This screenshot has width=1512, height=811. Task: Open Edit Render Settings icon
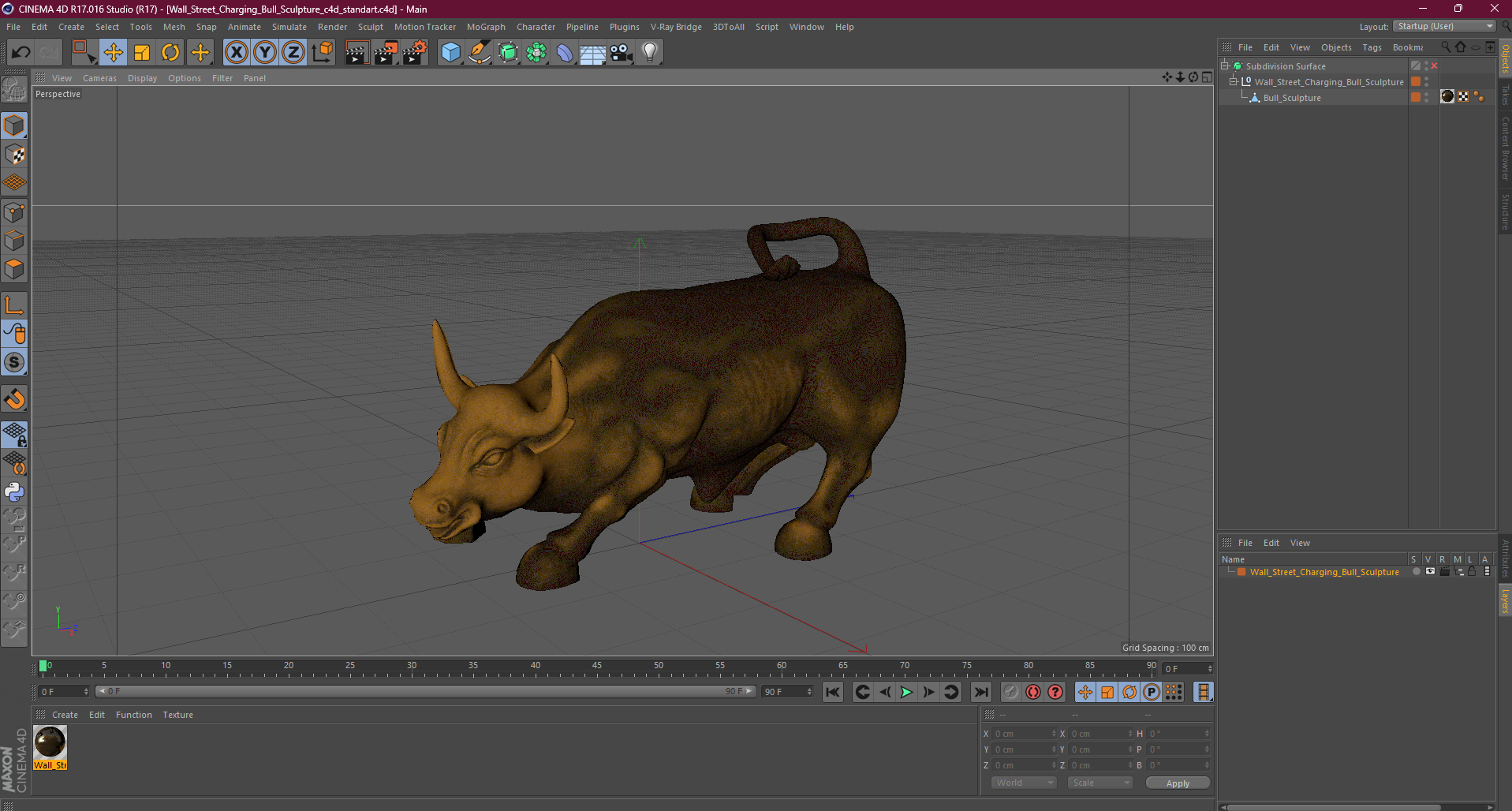click(415, 53)
